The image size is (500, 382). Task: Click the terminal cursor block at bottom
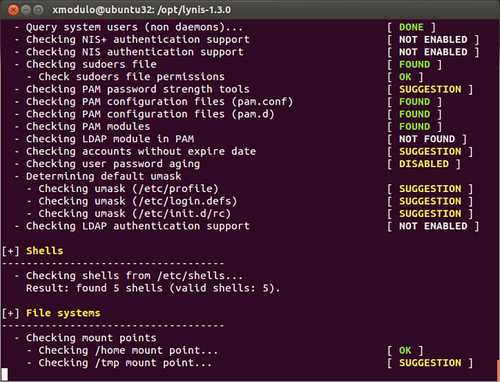[x=5, y=374]
